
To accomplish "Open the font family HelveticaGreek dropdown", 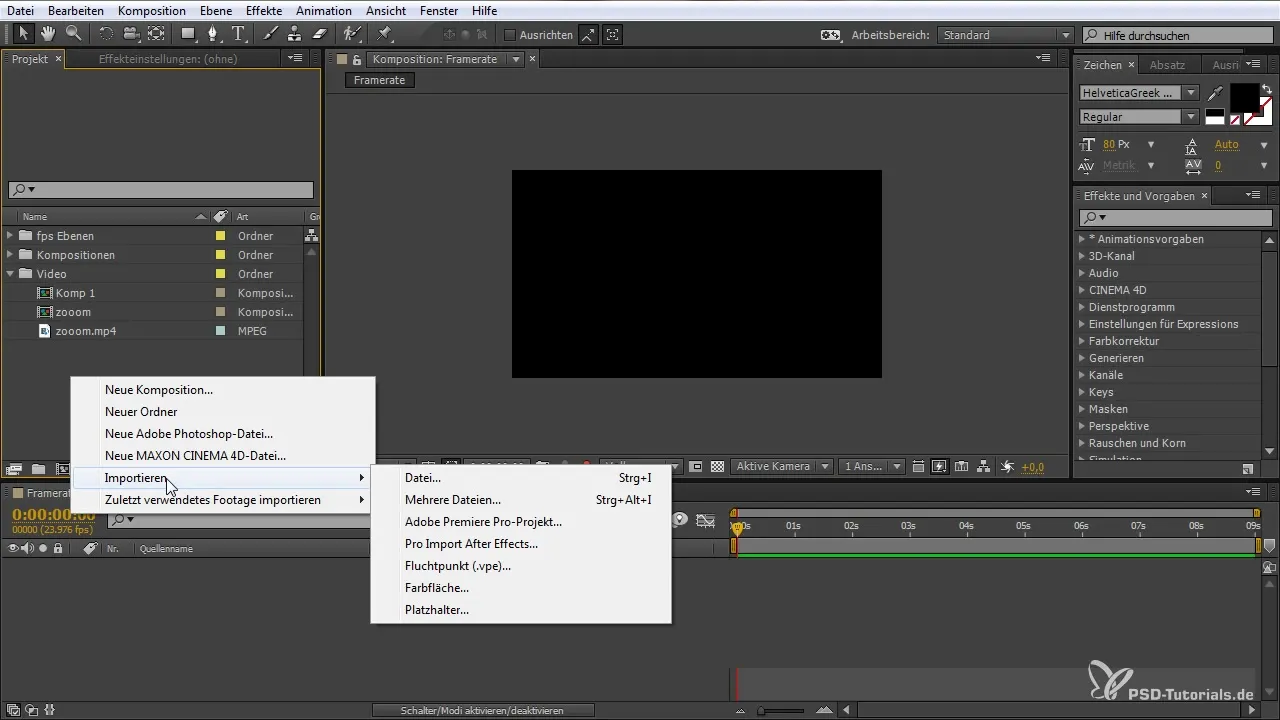I will pyautogui.click(x=1190, y=93).
